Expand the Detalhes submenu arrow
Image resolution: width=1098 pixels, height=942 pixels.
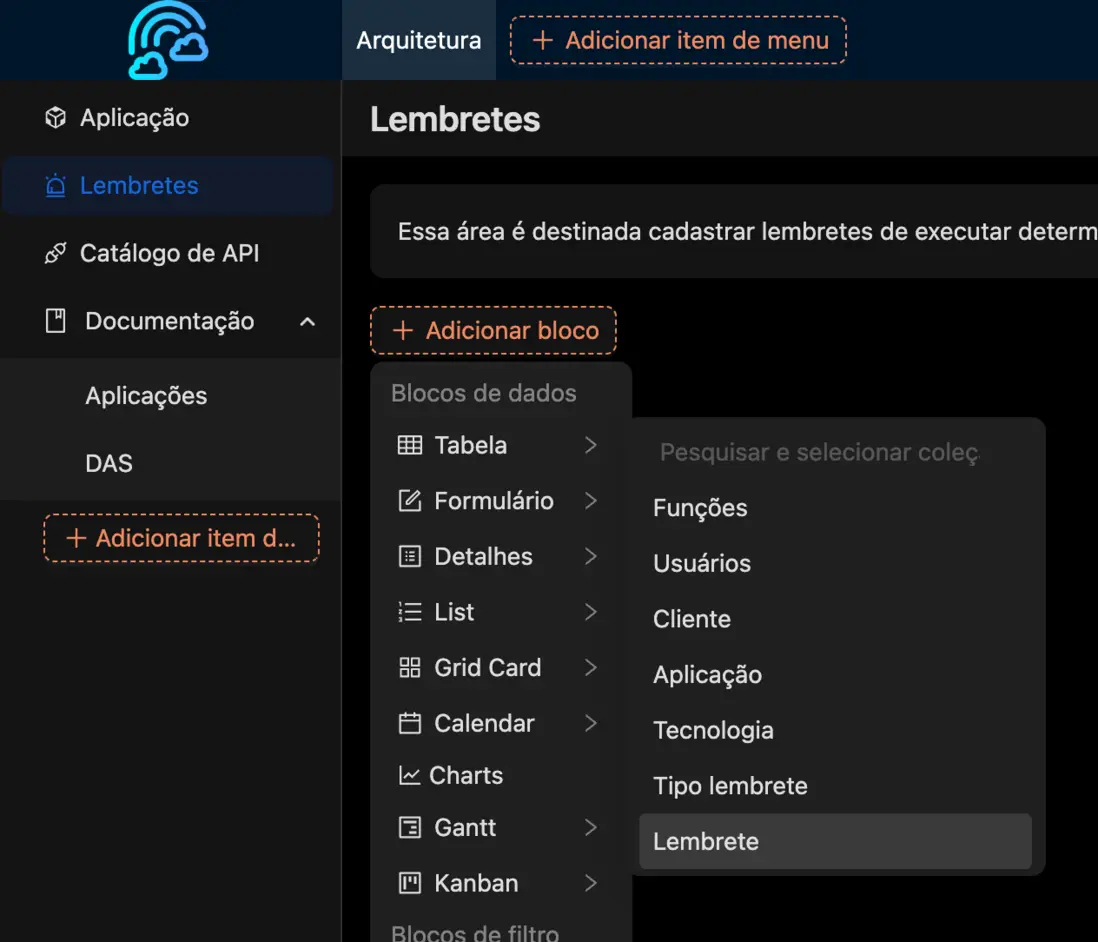tap(591, 556)
